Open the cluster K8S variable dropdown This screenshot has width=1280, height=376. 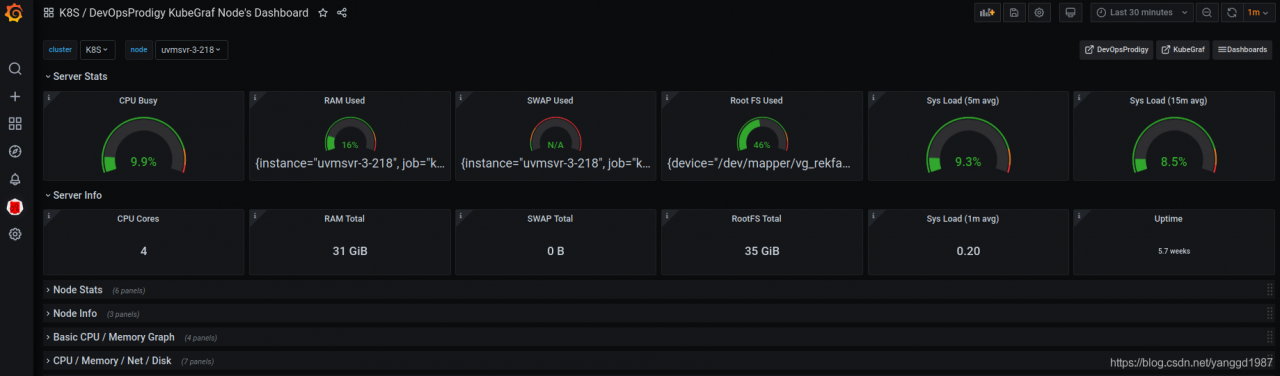click(98, 49)
